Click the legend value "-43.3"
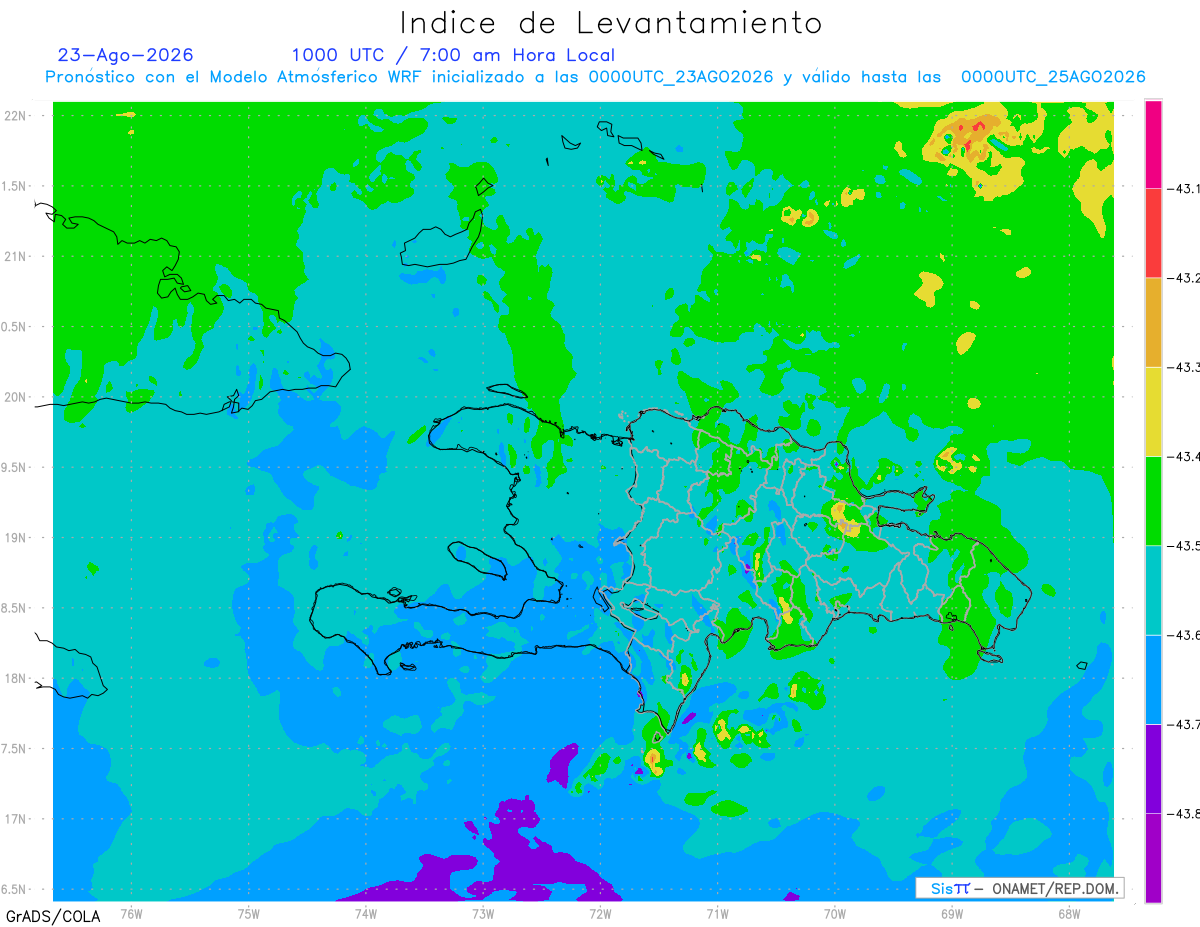 coord(1182,367)
